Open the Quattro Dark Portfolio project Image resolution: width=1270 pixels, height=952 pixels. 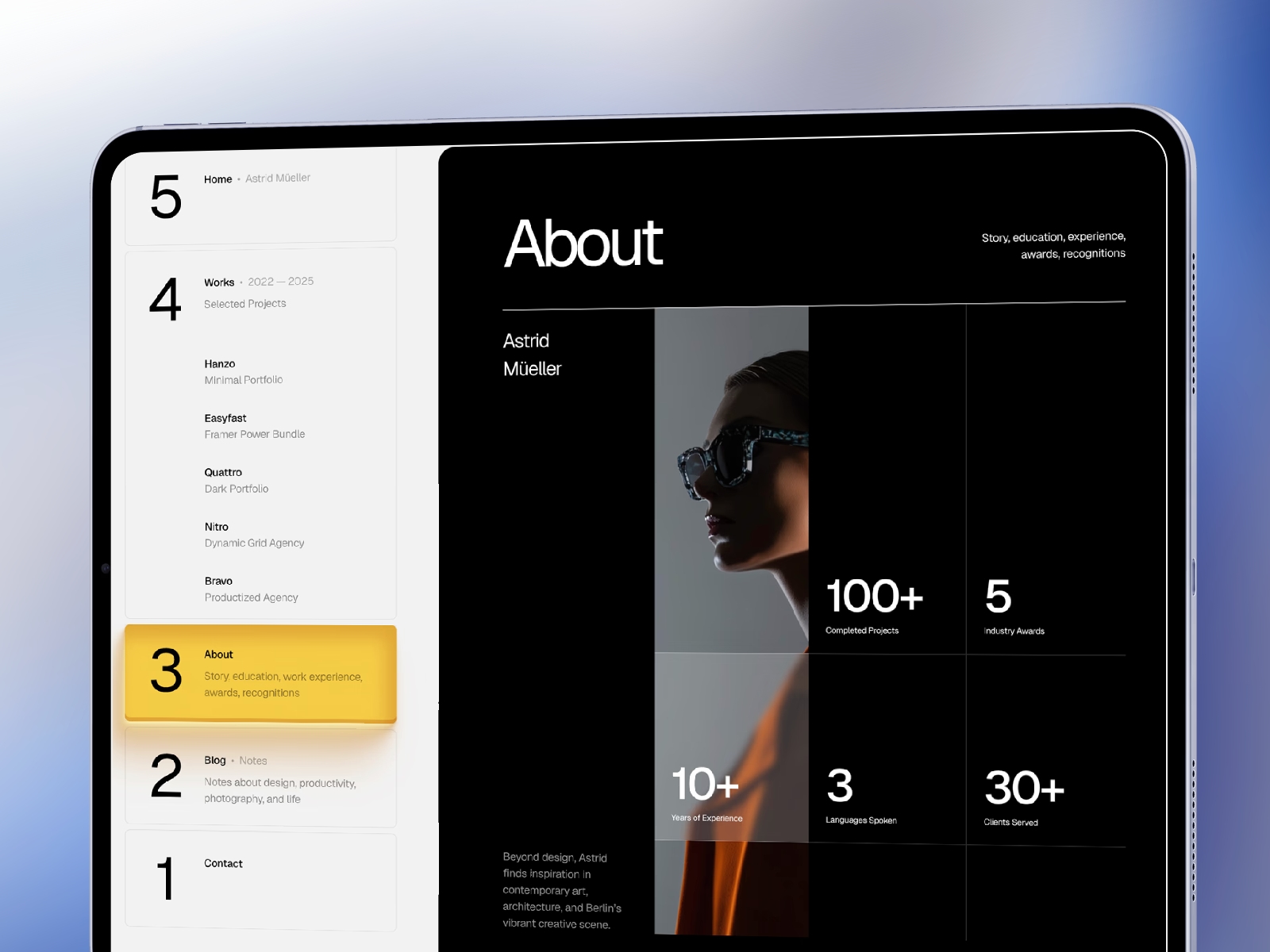(237, 480)
